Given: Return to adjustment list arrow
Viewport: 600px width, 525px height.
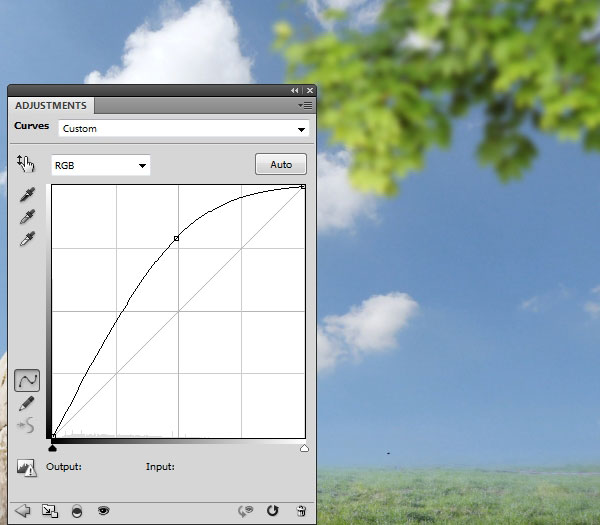Looking at the screenshot, I should click(x=23, y=510).
